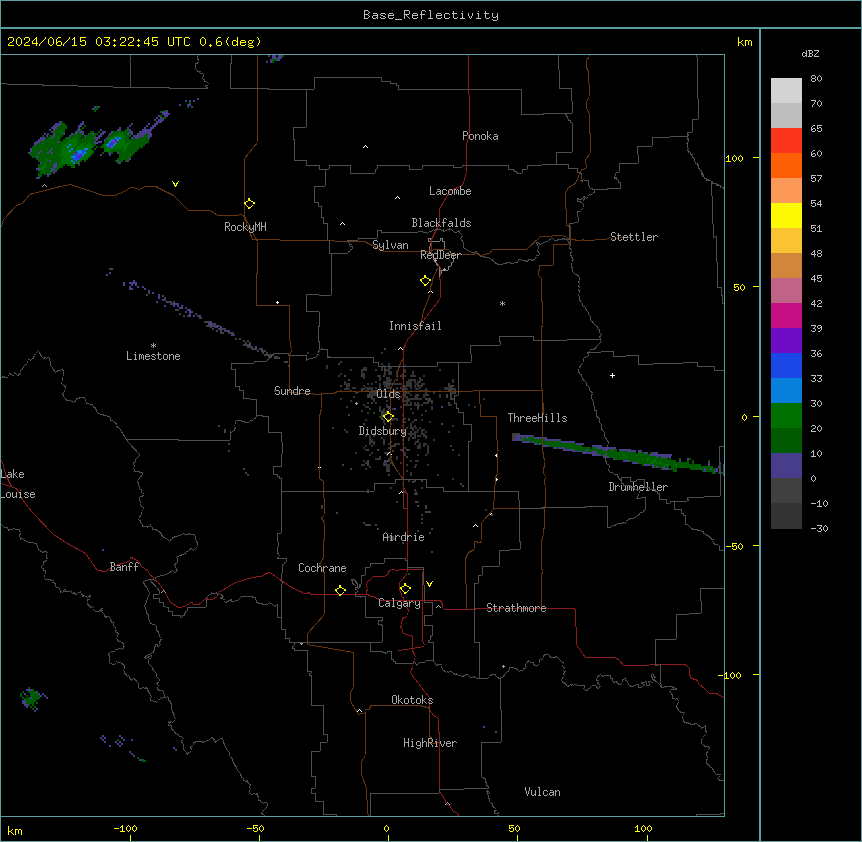
Task: Click the -100 tick label on horizontal axis
Action: pyautogui.click(x=125, y=828)
